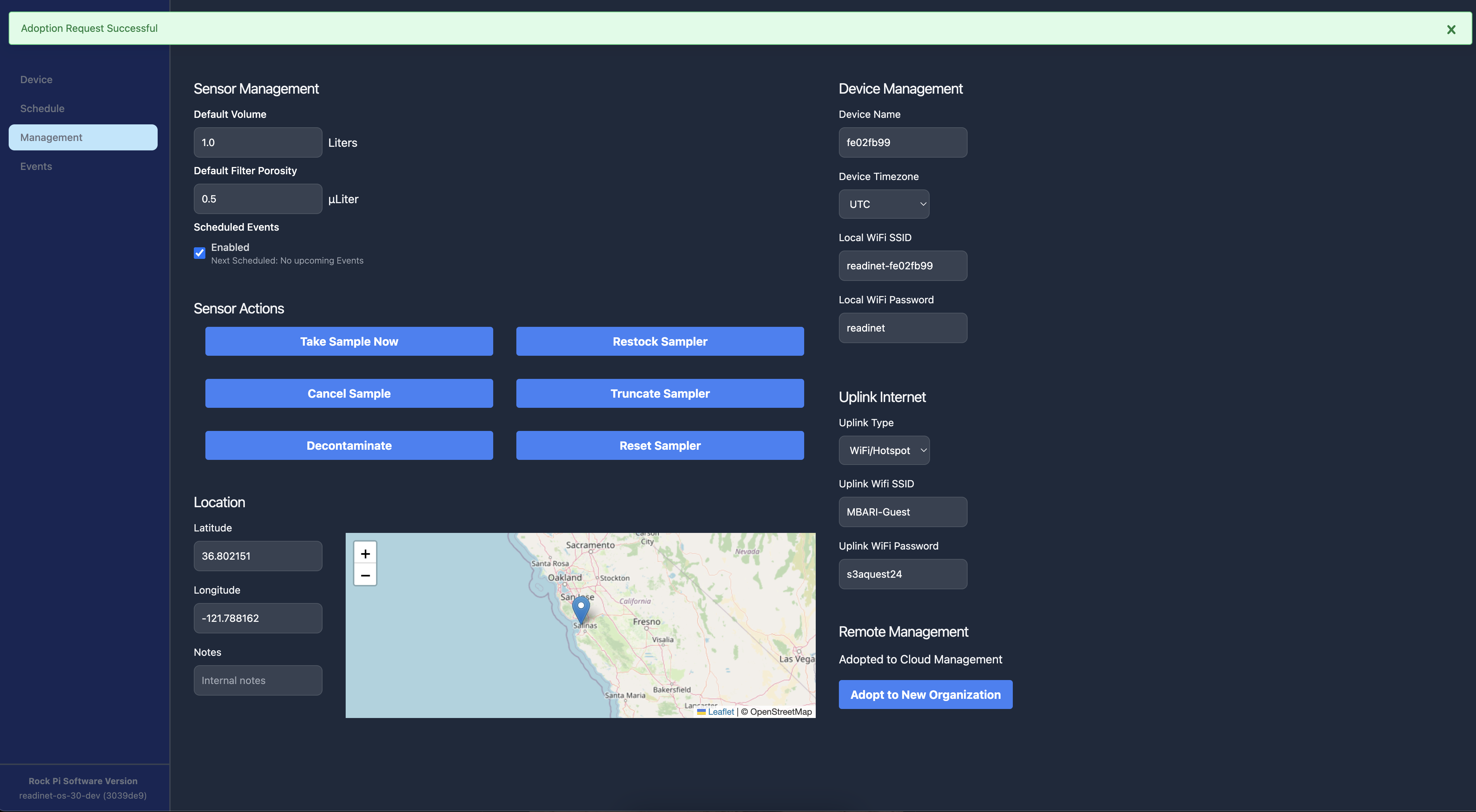Edit the Uplink WiFi Password field
This screenshot has width=1476, height=812.
point(903,574)
